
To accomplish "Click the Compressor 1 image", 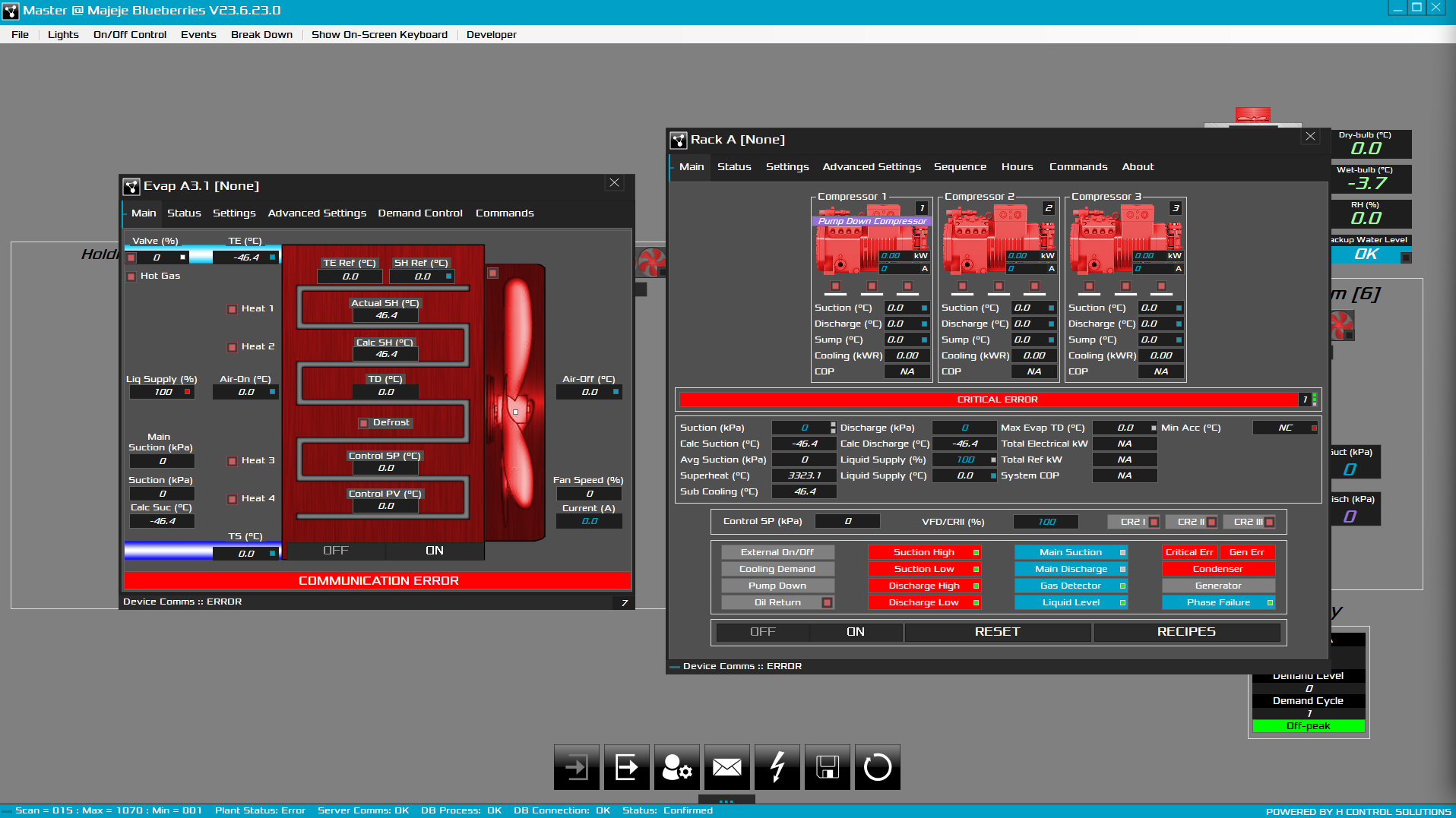I will click(872, 238).
